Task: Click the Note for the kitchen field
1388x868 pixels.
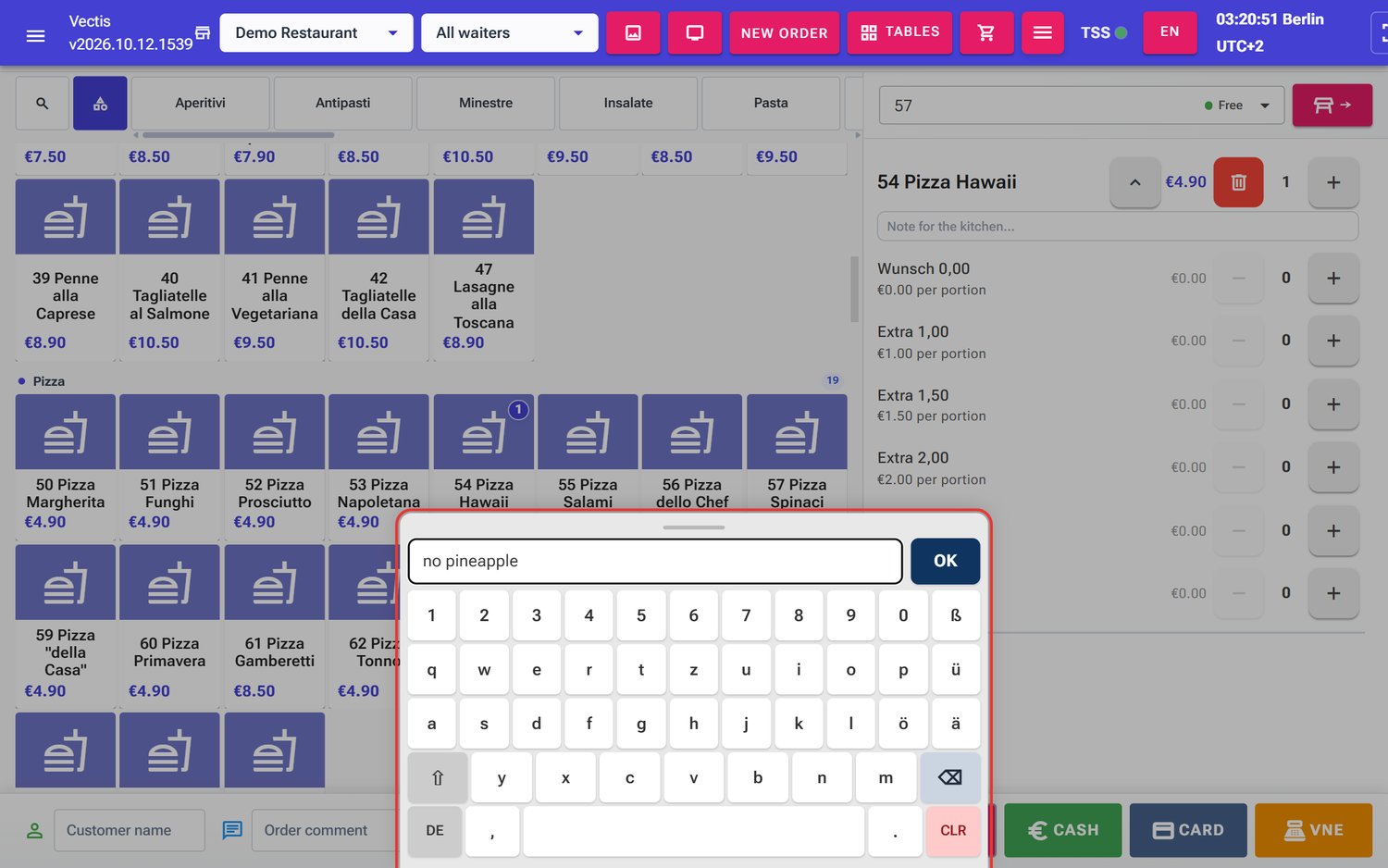Action: [1118, 227]
